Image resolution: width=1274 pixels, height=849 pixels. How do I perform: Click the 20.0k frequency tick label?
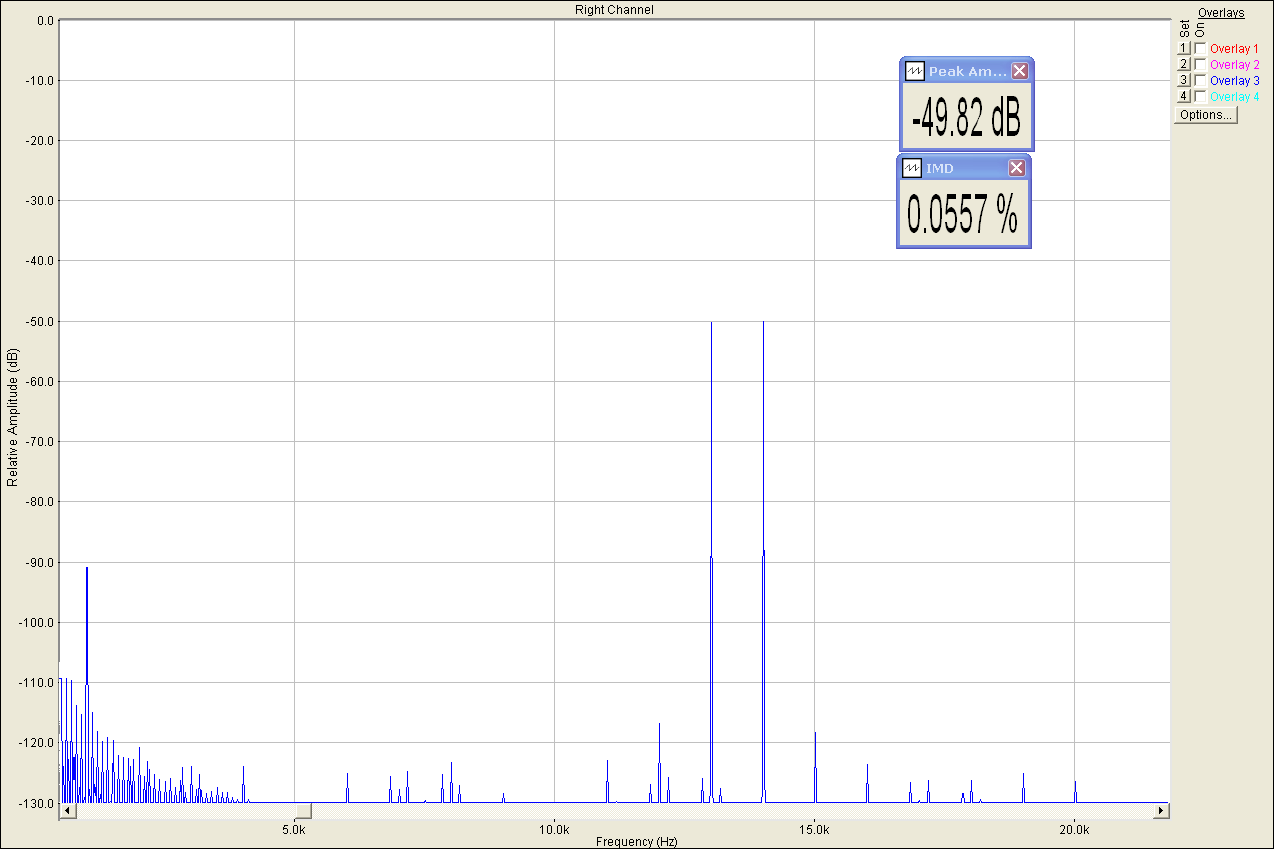click(x=1074, y=830)
